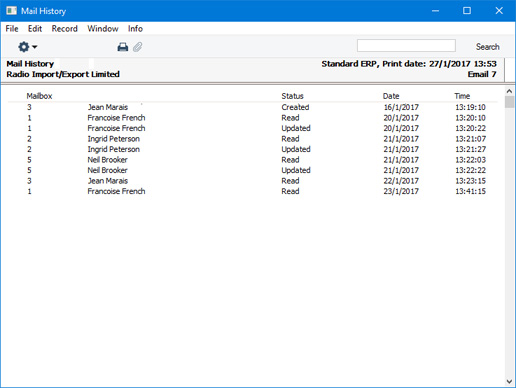Maximize the Mail History window
Image resolution: width=516 pixels, height=388 pixels.
pos(467,11)
